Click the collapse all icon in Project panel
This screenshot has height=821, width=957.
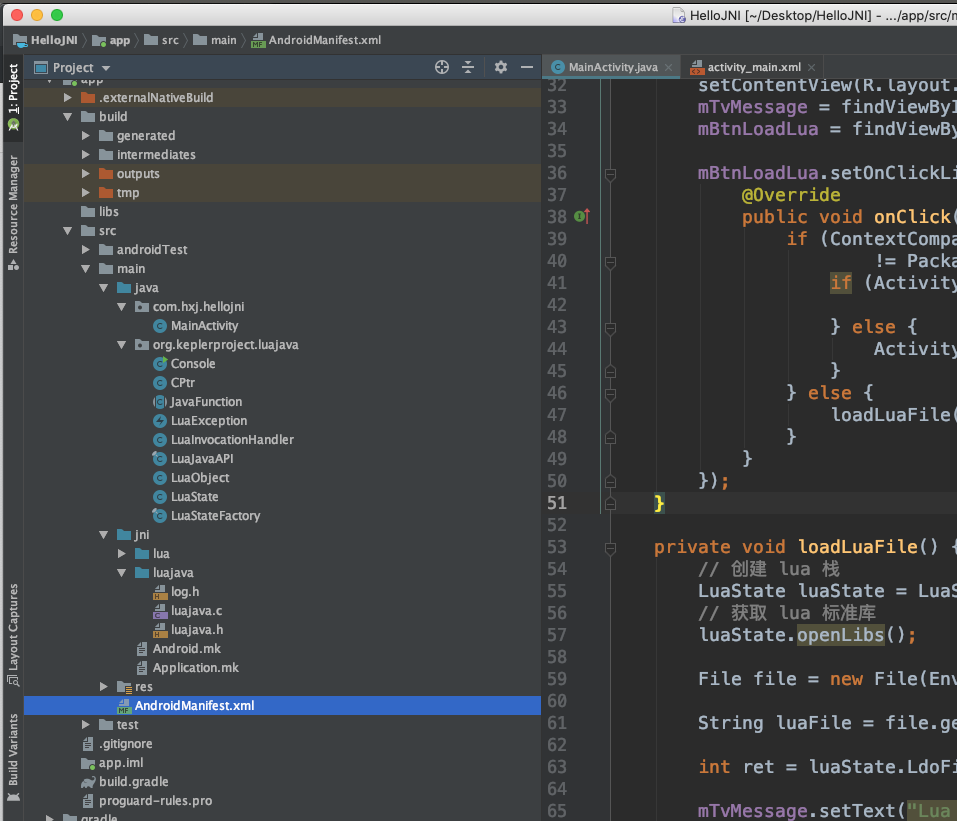point(467,67)
